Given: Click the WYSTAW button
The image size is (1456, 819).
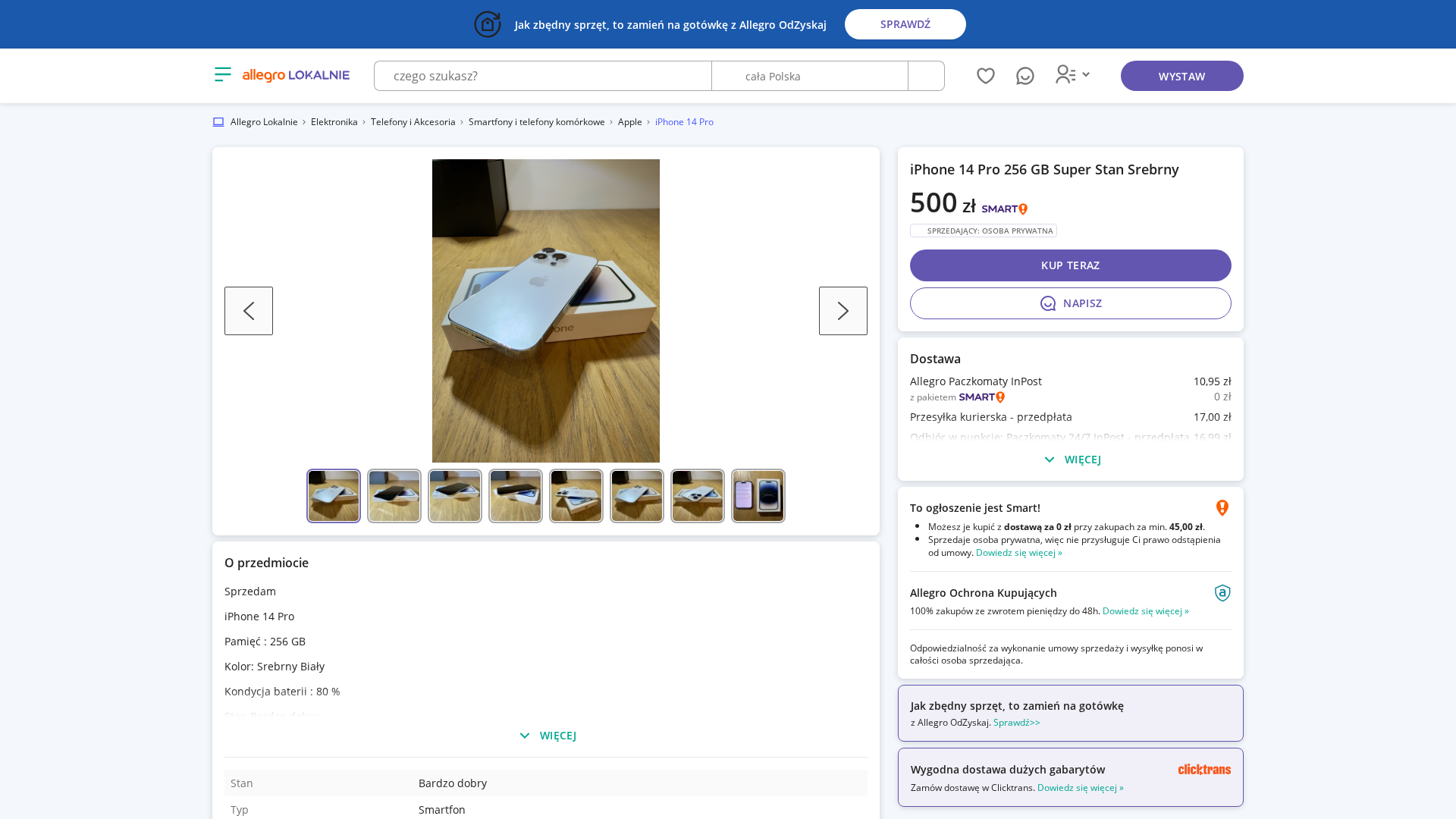Looking at the screenshot, I should pyautogui.click(x=1182, y=76).
